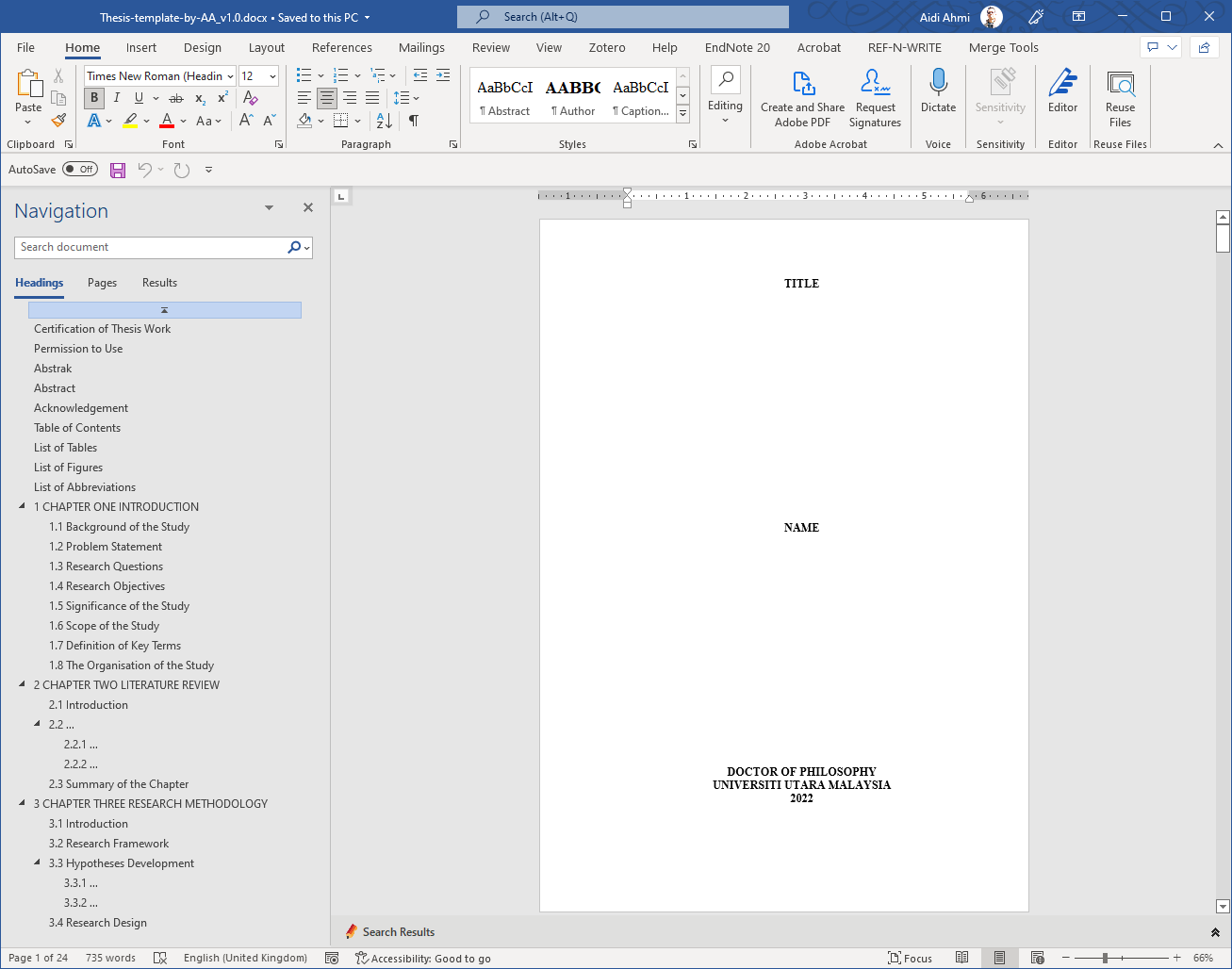1232x969 pixels.
Task: Switch to Focus mode
Action: [910, 958]
